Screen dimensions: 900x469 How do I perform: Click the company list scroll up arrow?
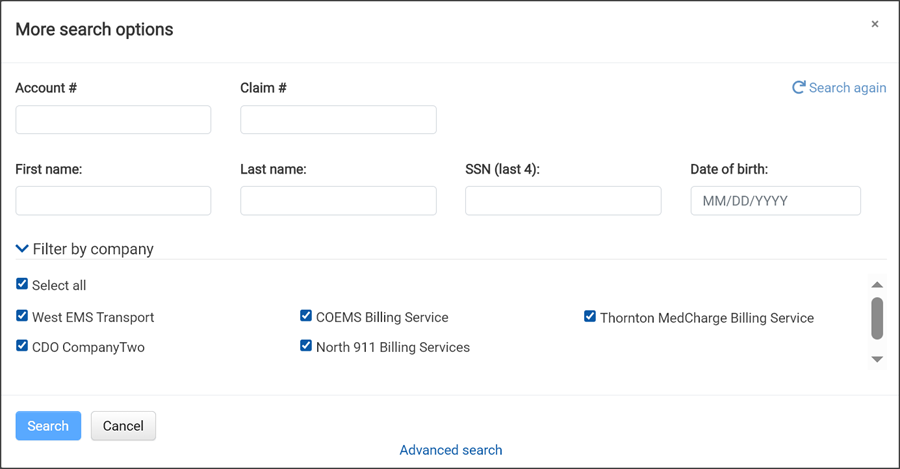877,285
